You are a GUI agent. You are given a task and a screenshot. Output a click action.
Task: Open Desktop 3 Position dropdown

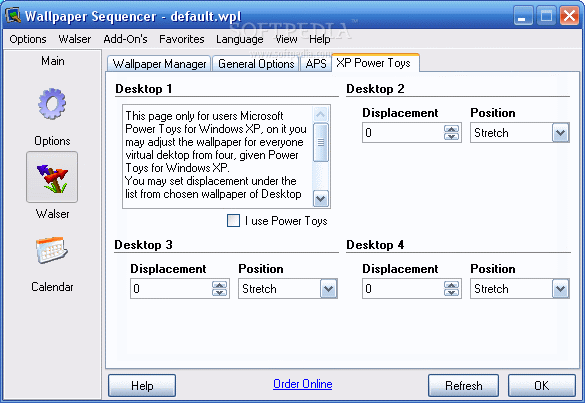point(328,289)
